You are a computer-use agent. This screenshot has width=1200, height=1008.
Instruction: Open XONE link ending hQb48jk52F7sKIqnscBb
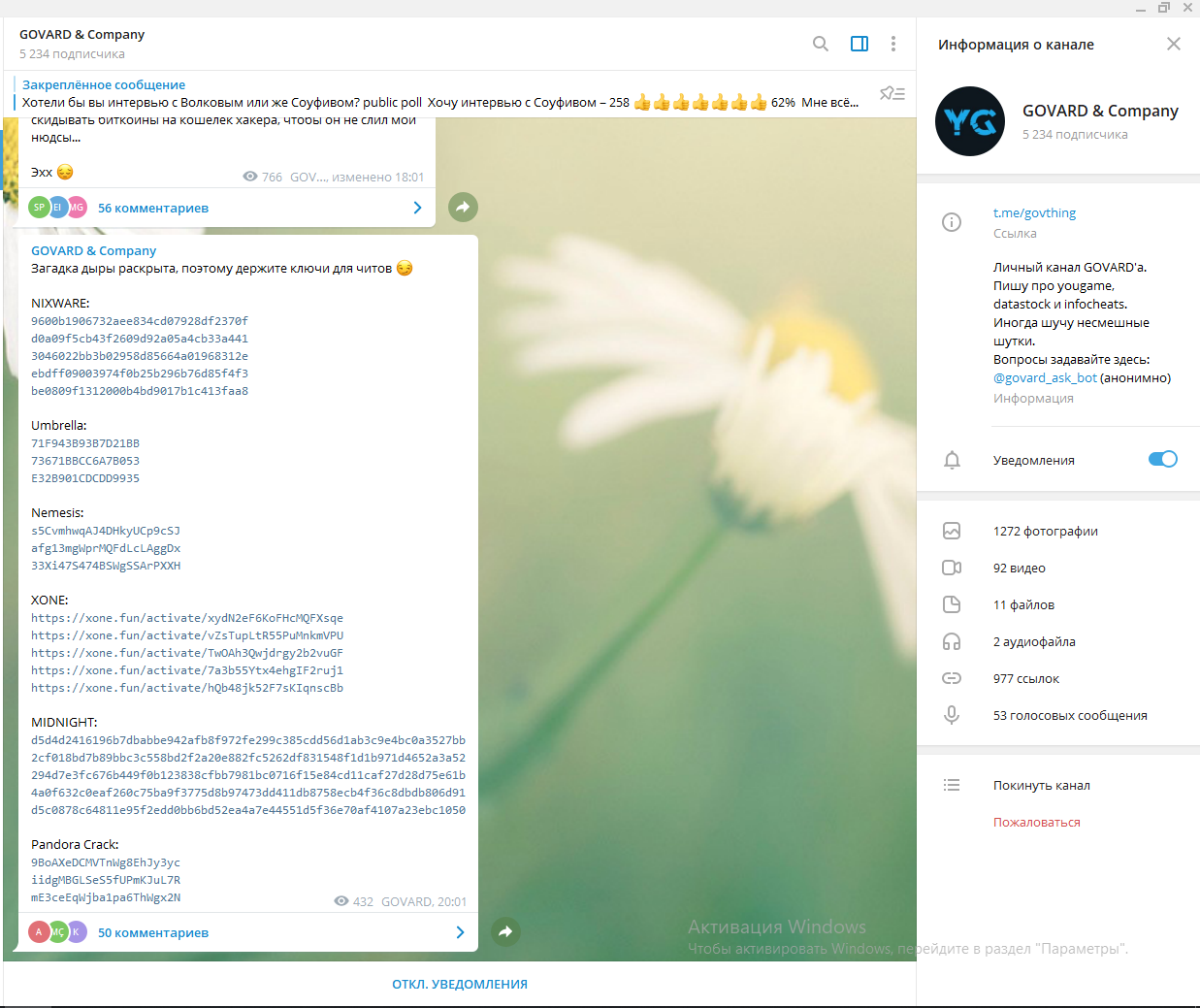pos(187,688)
